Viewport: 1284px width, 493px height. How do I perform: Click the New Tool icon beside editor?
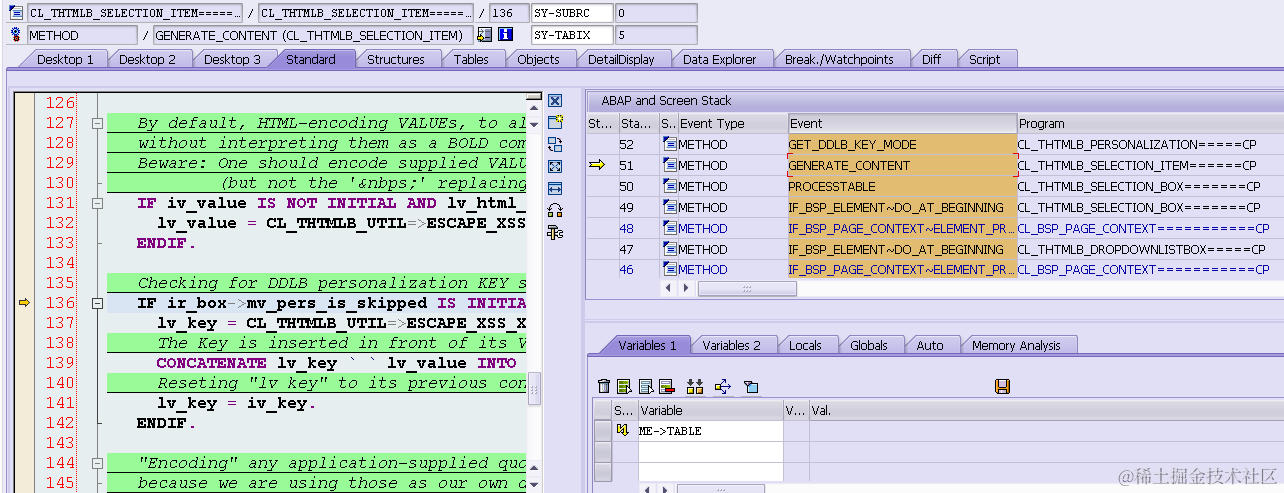tap(555, 123)
